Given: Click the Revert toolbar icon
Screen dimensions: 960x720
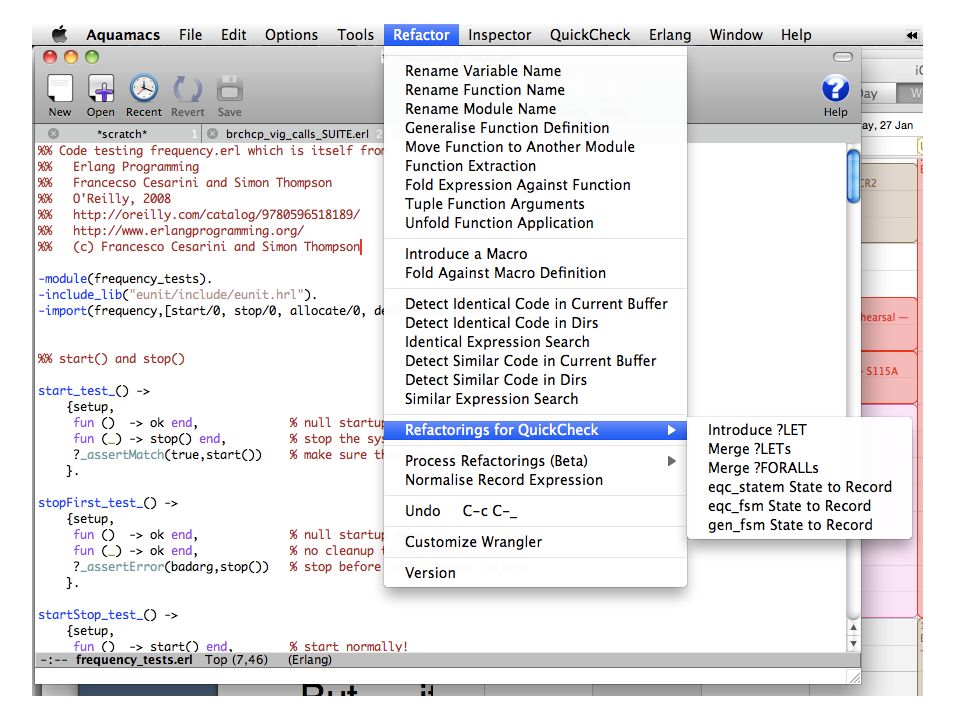Looking at the screenshot, I should tap(187, 89).
